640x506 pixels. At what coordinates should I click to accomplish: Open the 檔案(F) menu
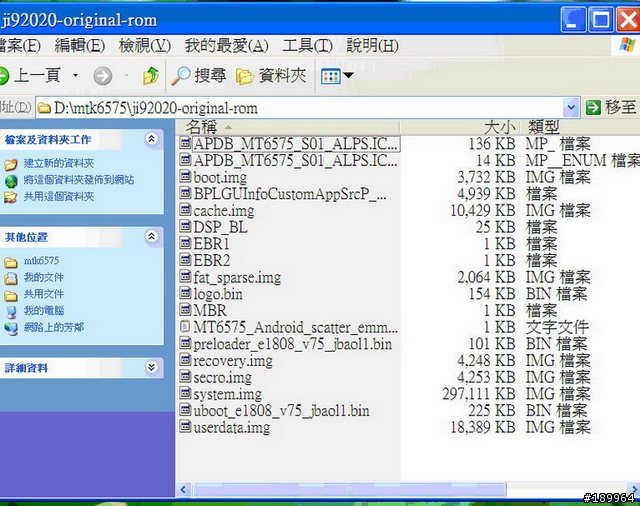click(x=20, y=45)
